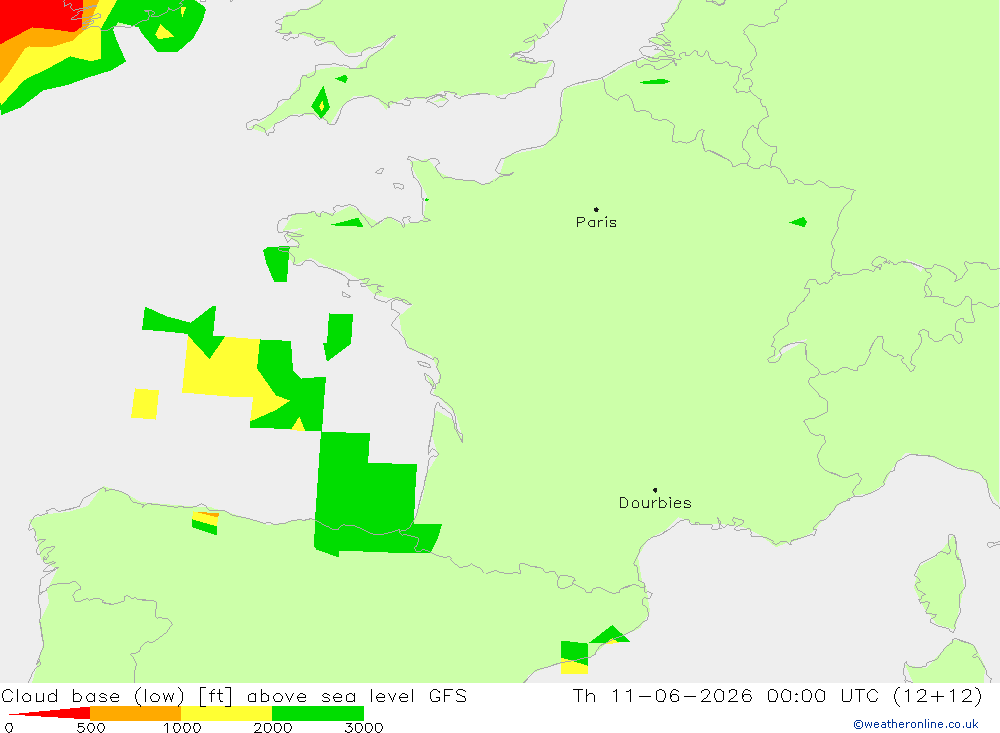Click the green 2000-3000 legend segment
This screenshot has height=733, width=1000.
(x=318, y=713)
